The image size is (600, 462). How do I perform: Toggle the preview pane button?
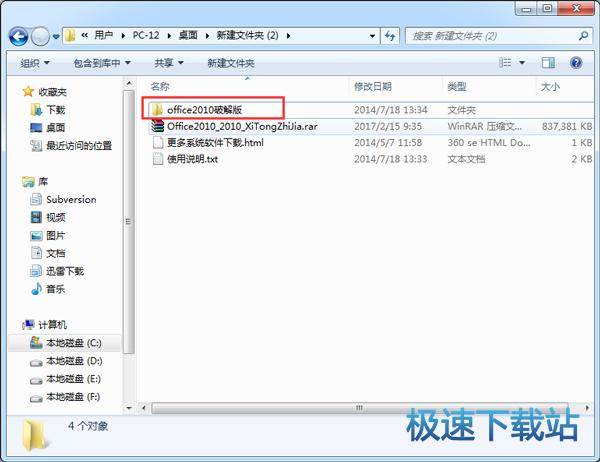pyautogui.click(x=548, y=62)
